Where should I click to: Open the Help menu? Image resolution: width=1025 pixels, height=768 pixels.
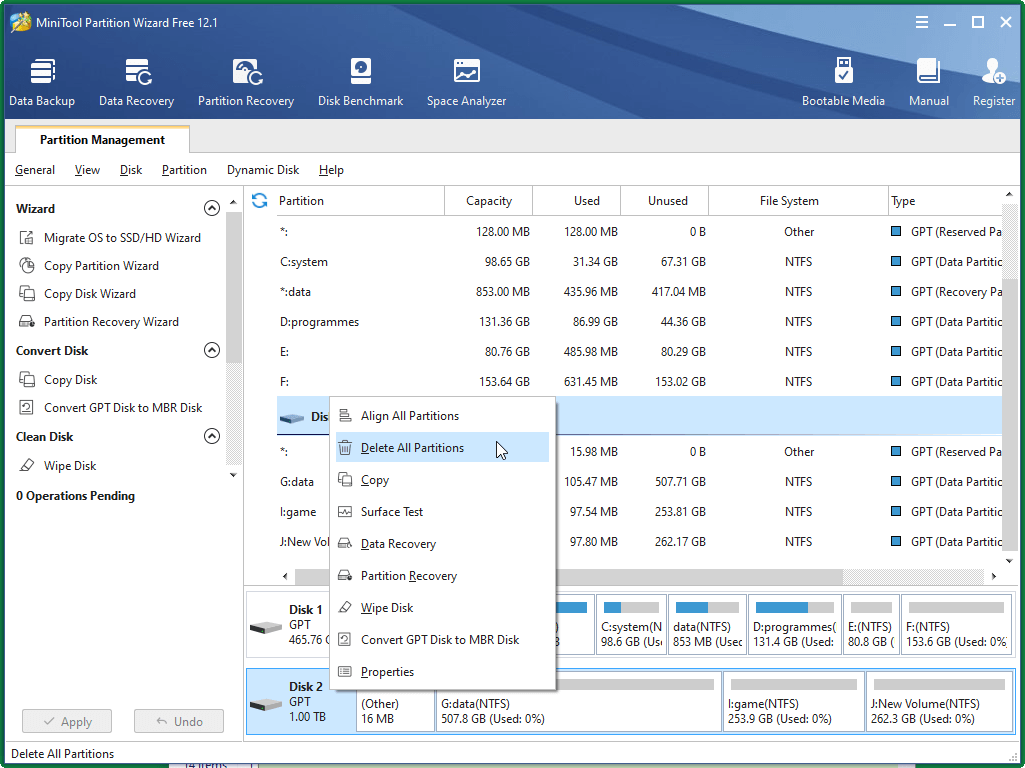(x=331, y=170)
